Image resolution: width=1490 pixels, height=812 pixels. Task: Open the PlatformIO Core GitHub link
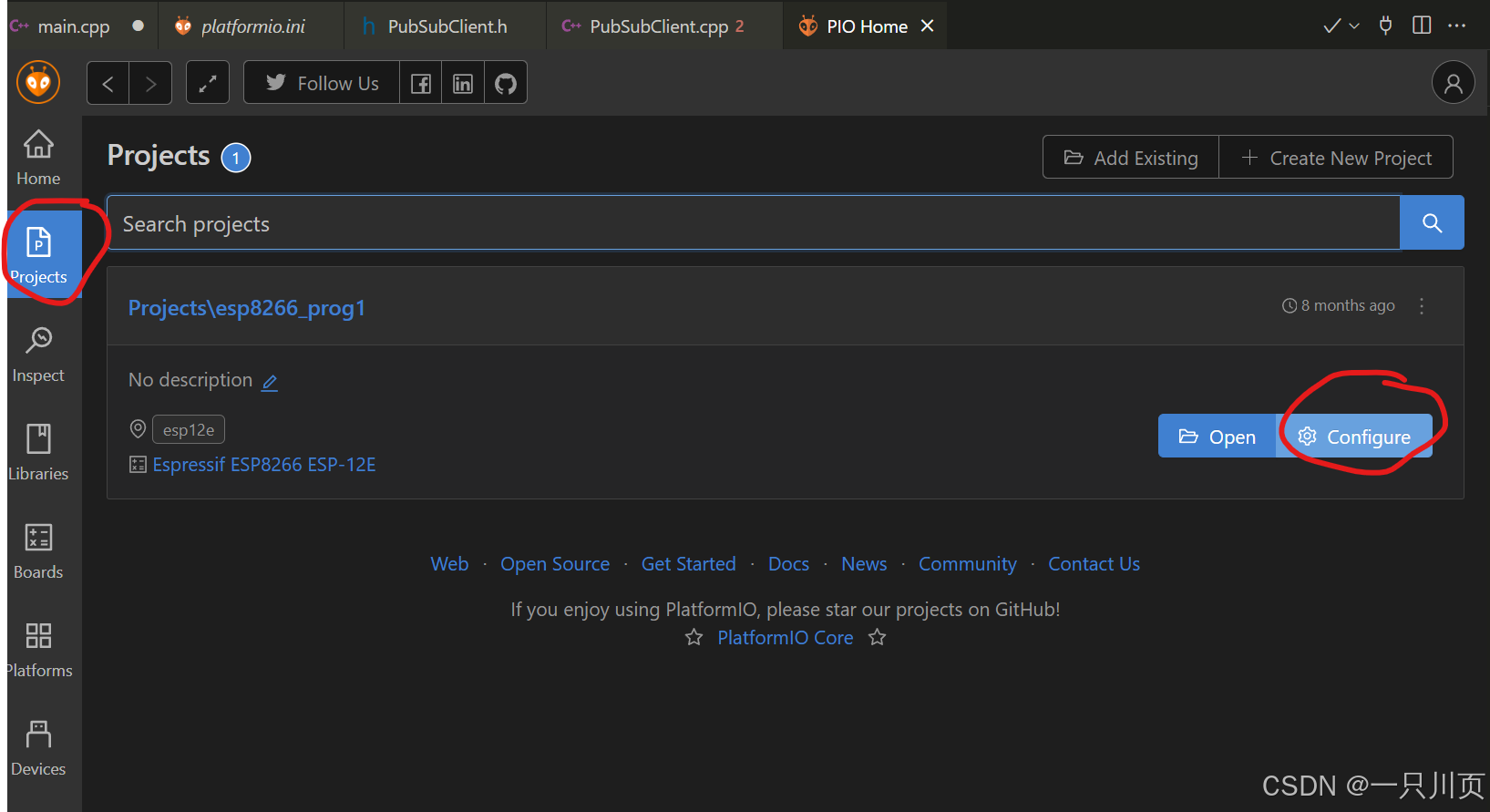(786, 638)
